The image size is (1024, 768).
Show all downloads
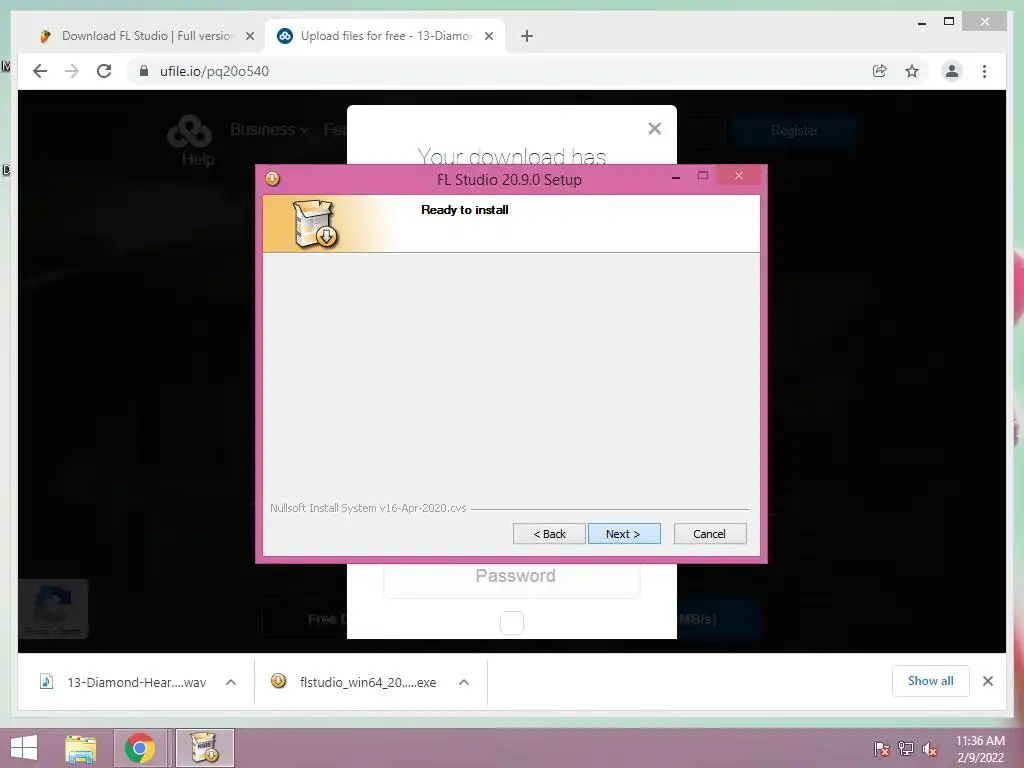click(x=931, y=681)
